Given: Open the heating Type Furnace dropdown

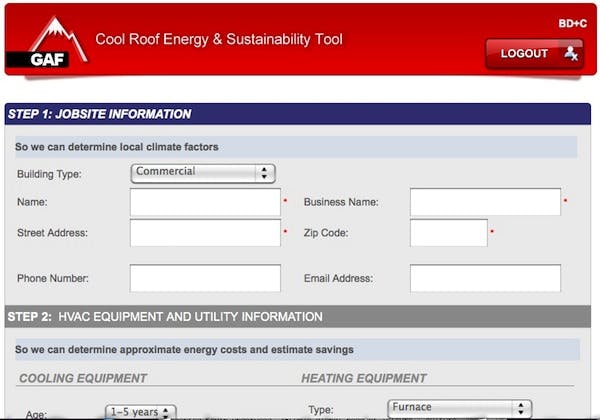Looking at the screenshot, I should pyautogui.click(x=459, y=408).
